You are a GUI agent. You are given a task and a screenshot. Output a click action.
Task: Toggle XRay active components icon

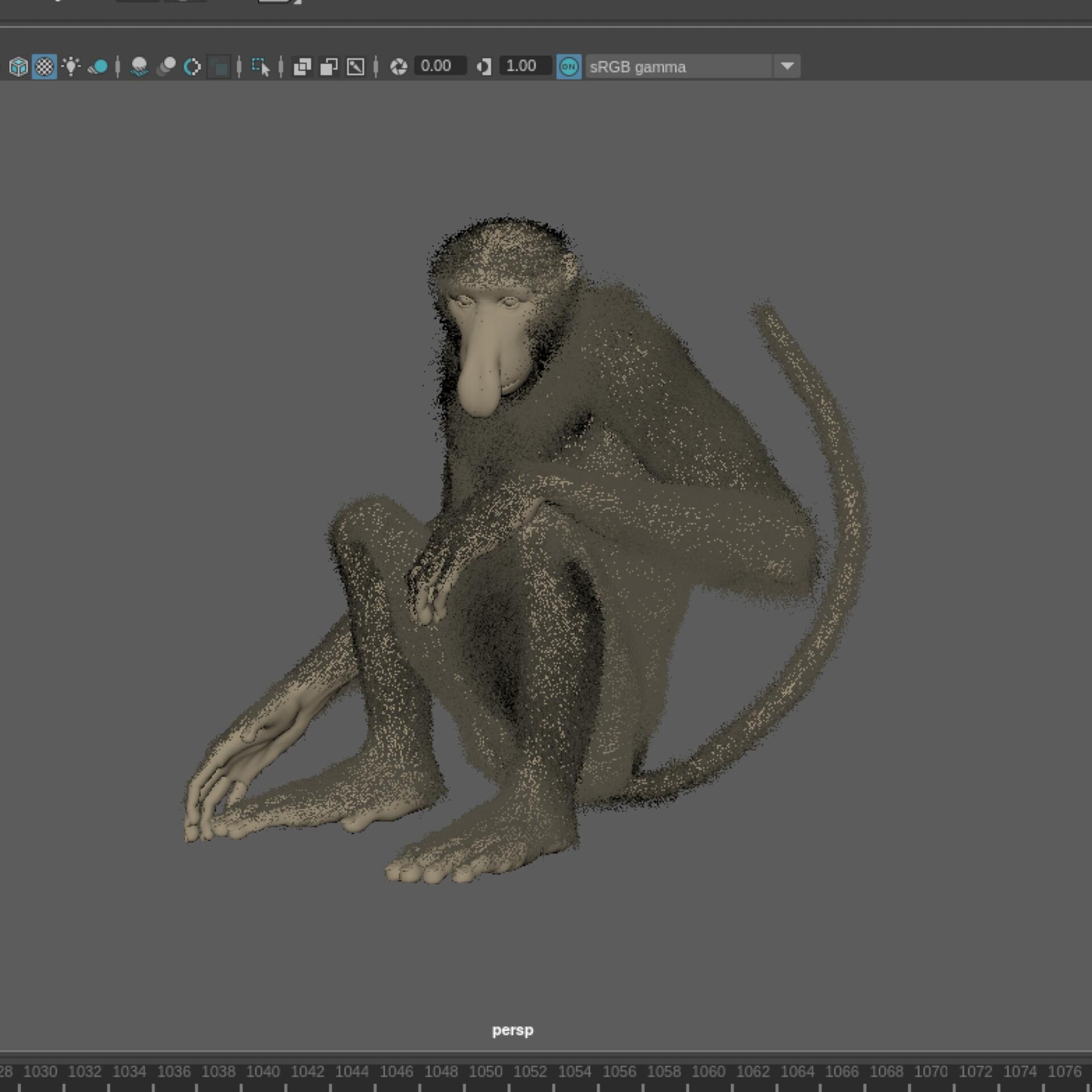329,67
